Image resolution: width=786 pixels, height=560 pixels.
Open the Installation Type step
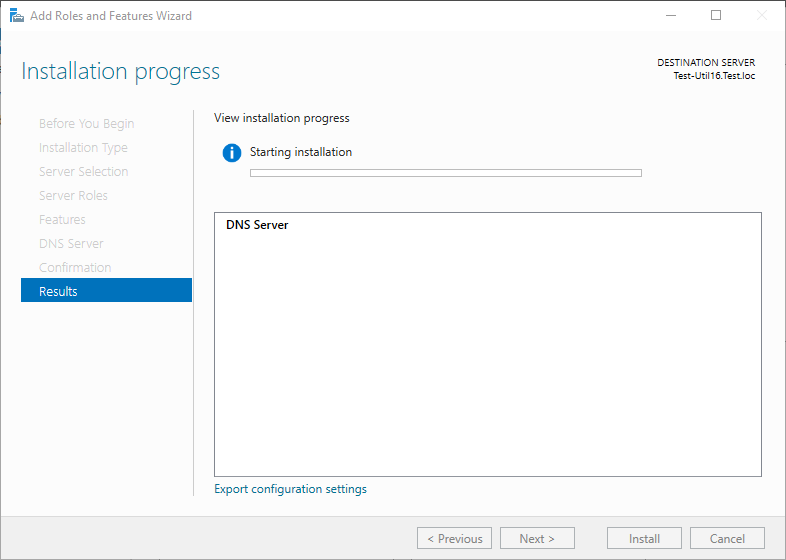83,147
